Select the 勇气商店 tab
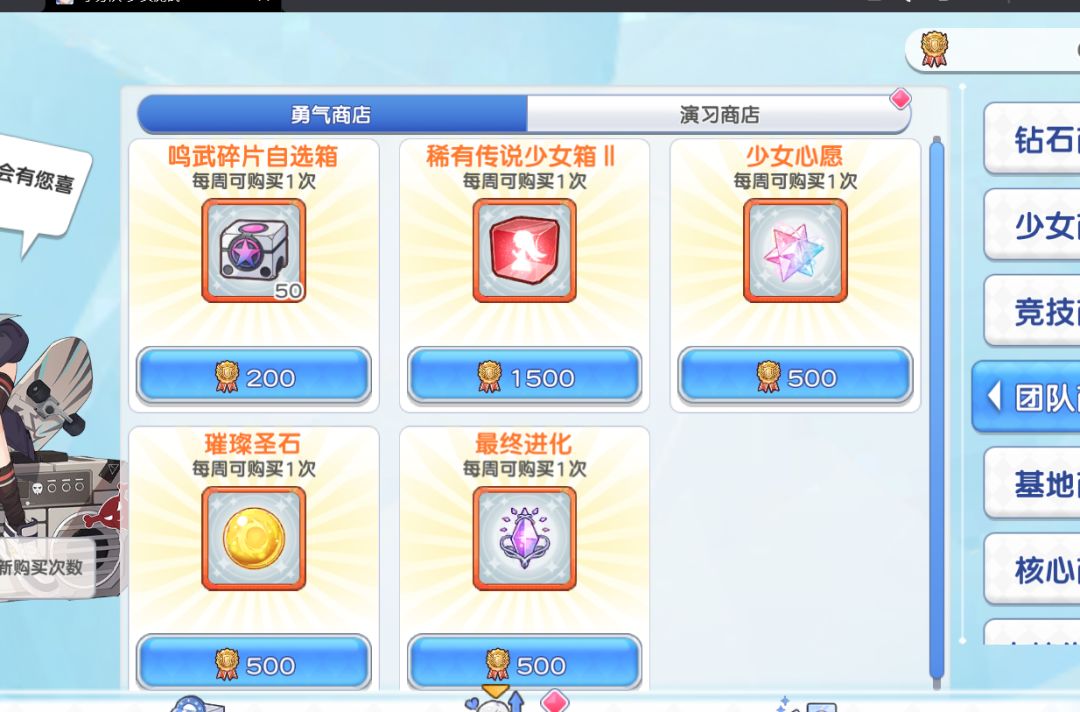The image size is (1080, 712). (332, 114)
